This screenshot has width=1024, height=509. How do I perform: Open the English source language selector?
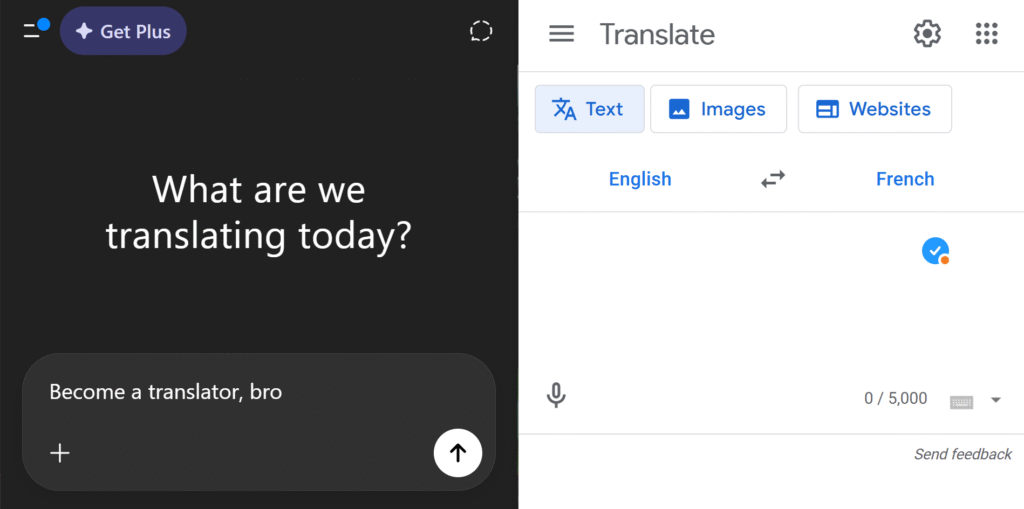640,179
